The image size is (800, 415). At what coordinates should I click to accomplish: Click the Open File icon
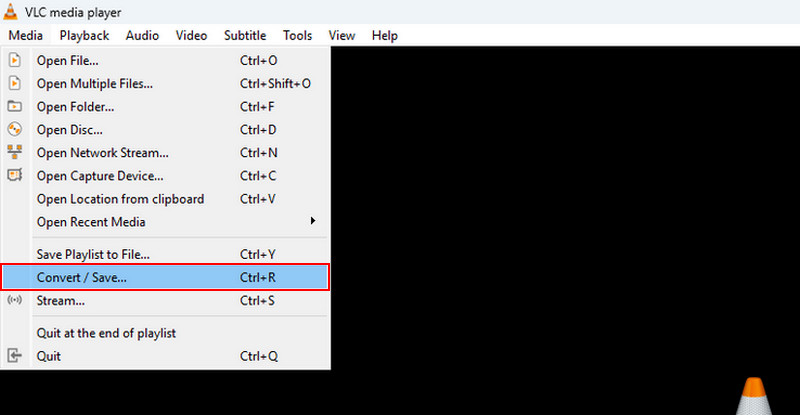[x=14, y=60]
